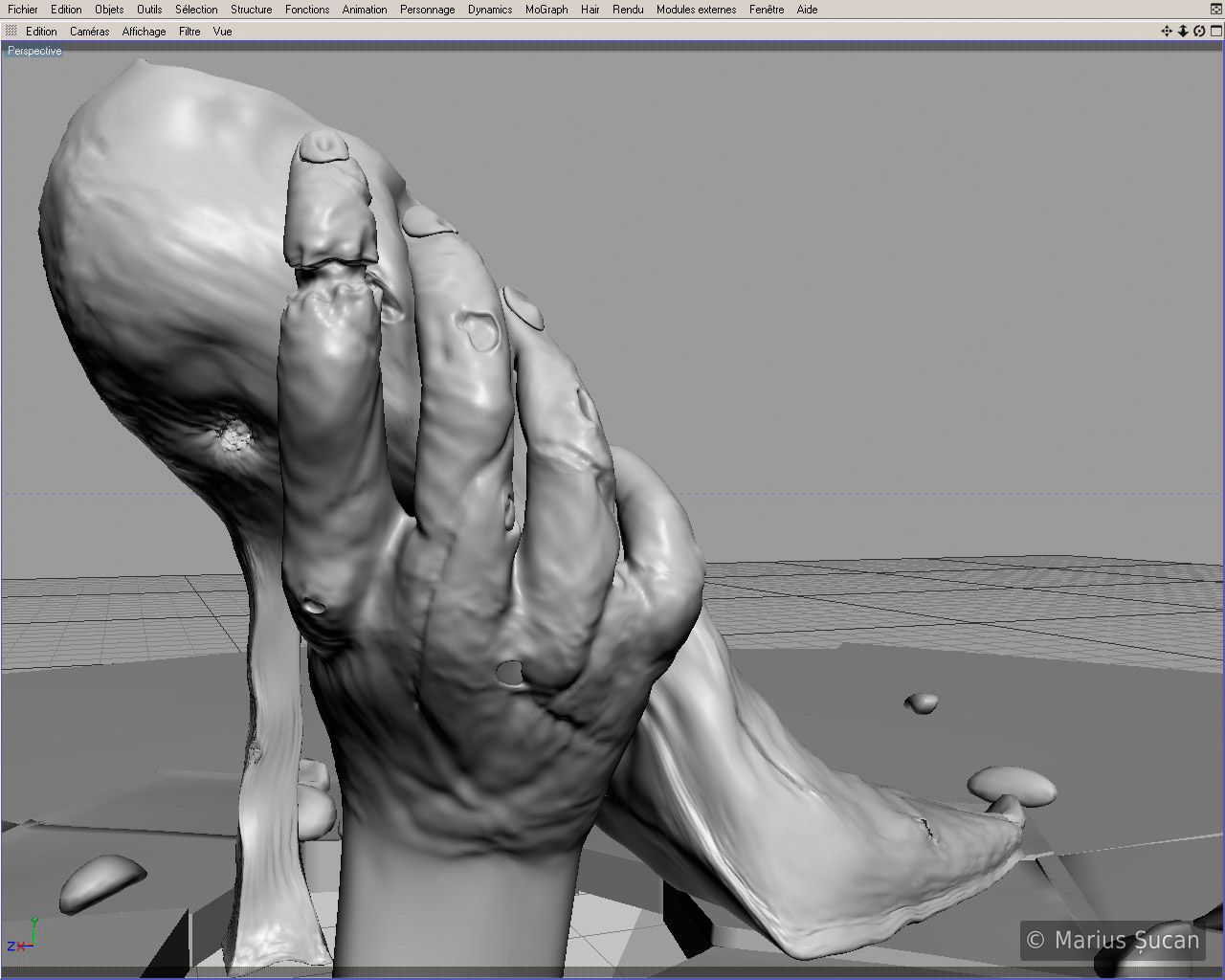
Task: Click the viewport move (pan) camera icon
Action: (x=1167, y=32)
